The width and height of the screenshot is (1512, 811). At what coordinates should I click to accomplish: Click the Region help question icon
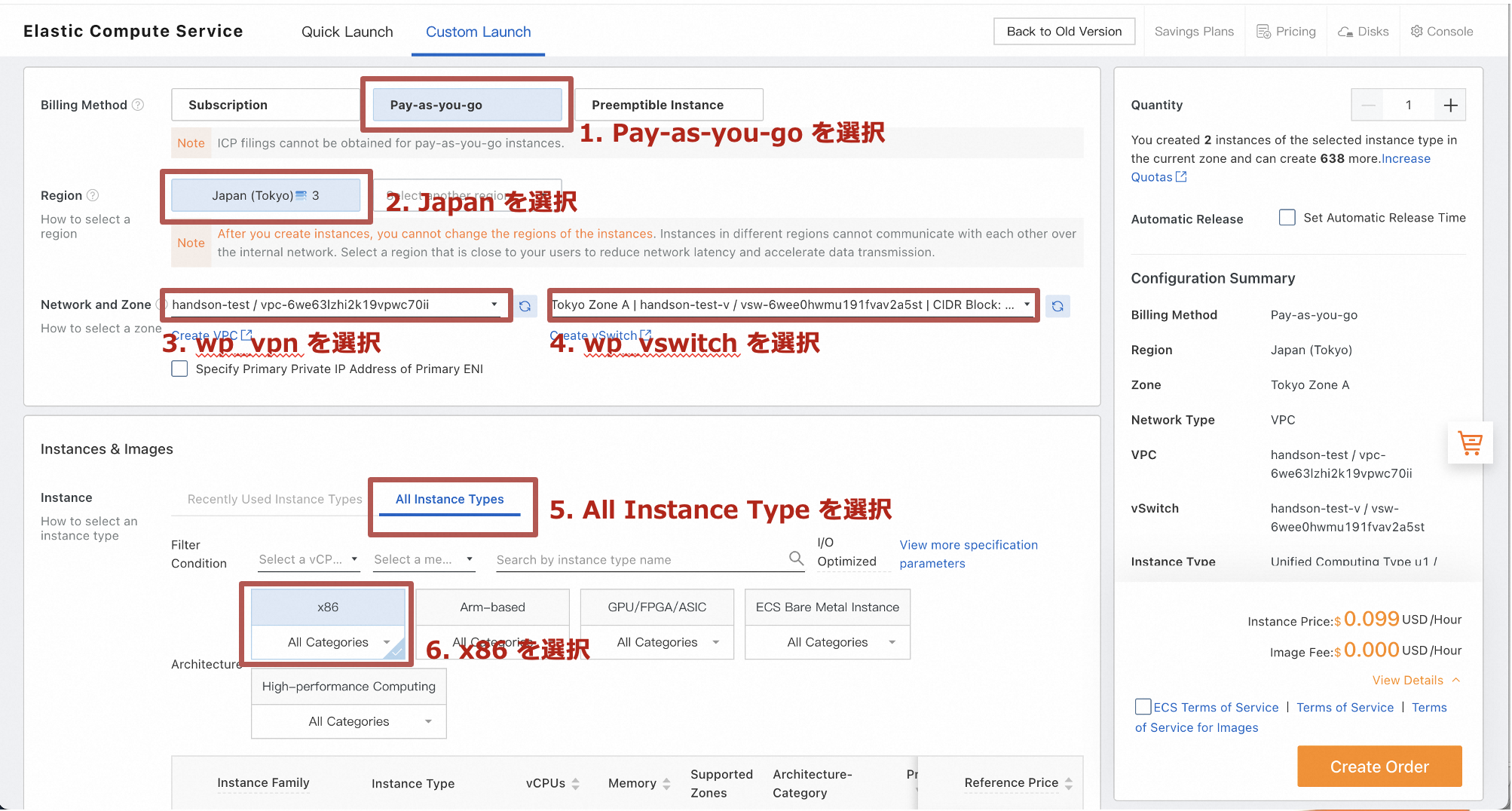click(93, 195)
